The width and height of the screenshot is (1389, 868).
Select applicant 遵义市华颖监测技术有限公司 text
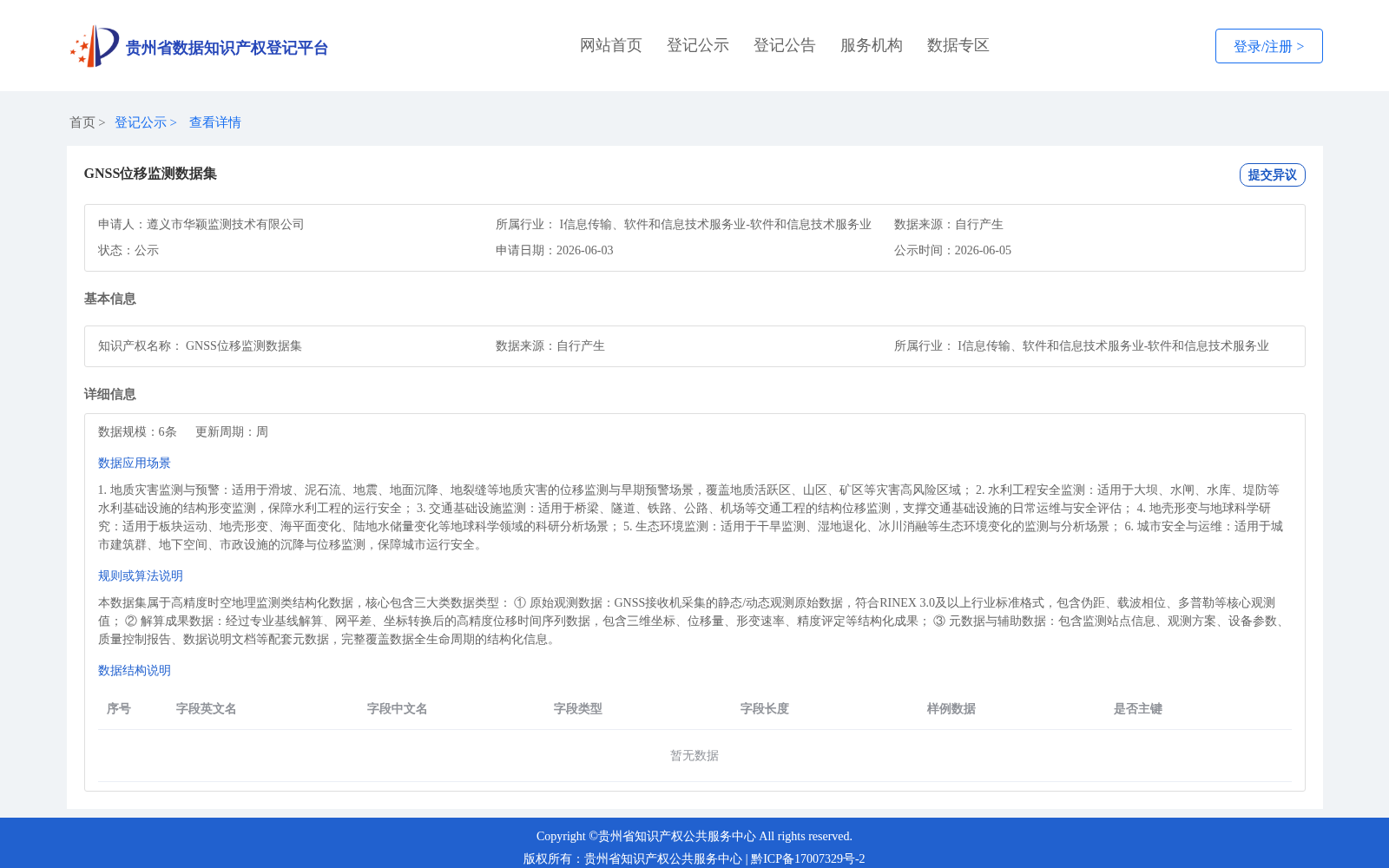pyautogui.click(x=226, y=224)
